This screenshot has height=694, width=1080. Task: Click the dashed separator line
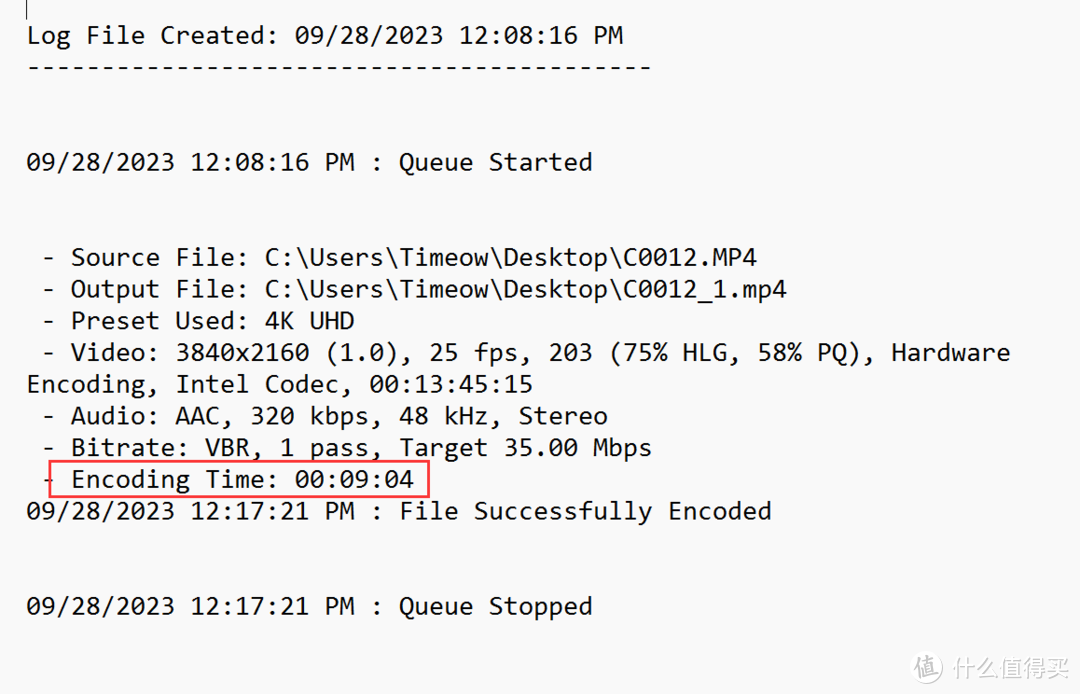coord(339,67)
